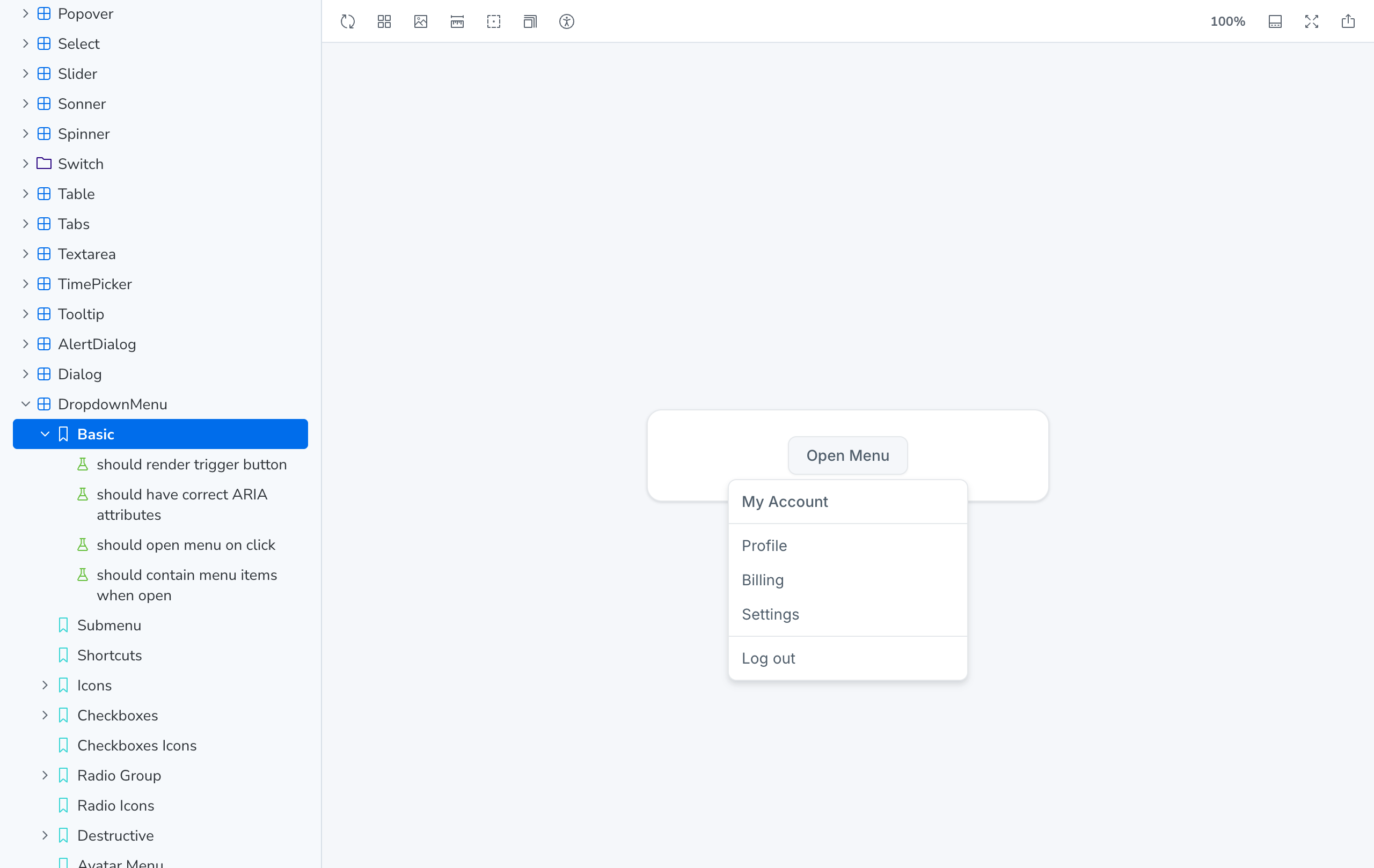
Task: Toggle the Basic story bookmark icon
Action: pos(63,434)
